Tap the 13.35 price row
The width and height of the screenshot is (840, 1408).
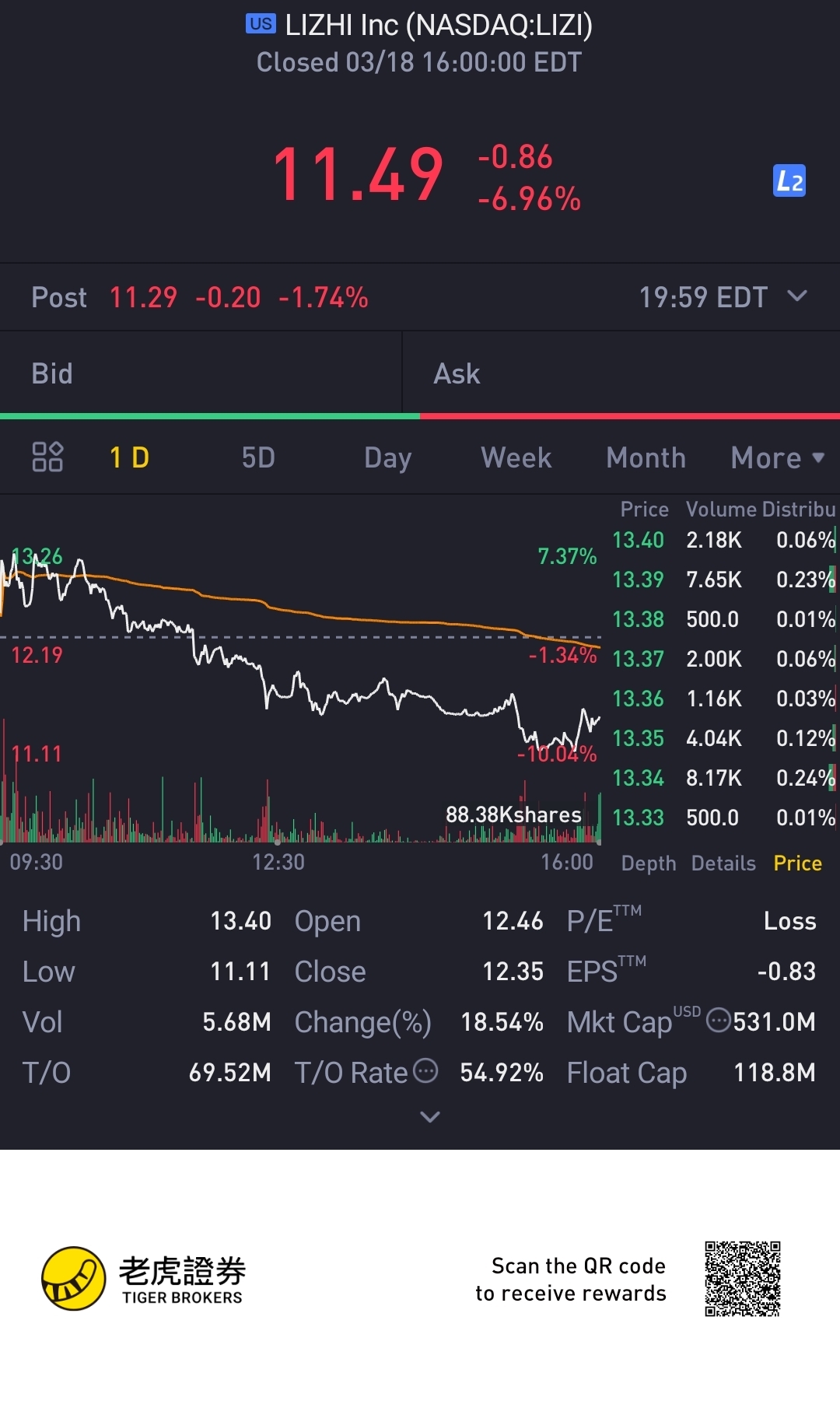(x=723, y=738)
